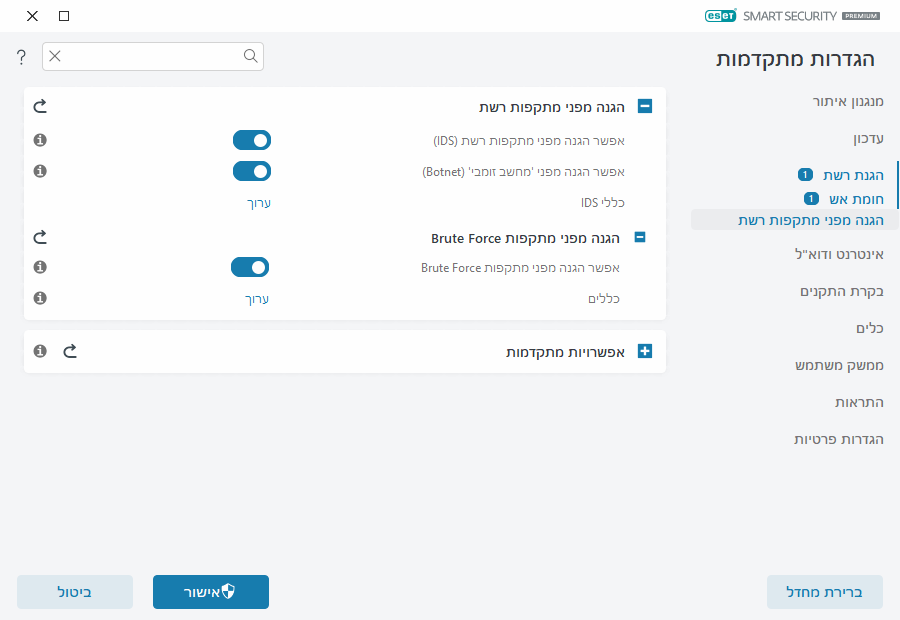Click the info icon beside the IDS toggle row
The image size is (900, 620).
coord(40,140)
